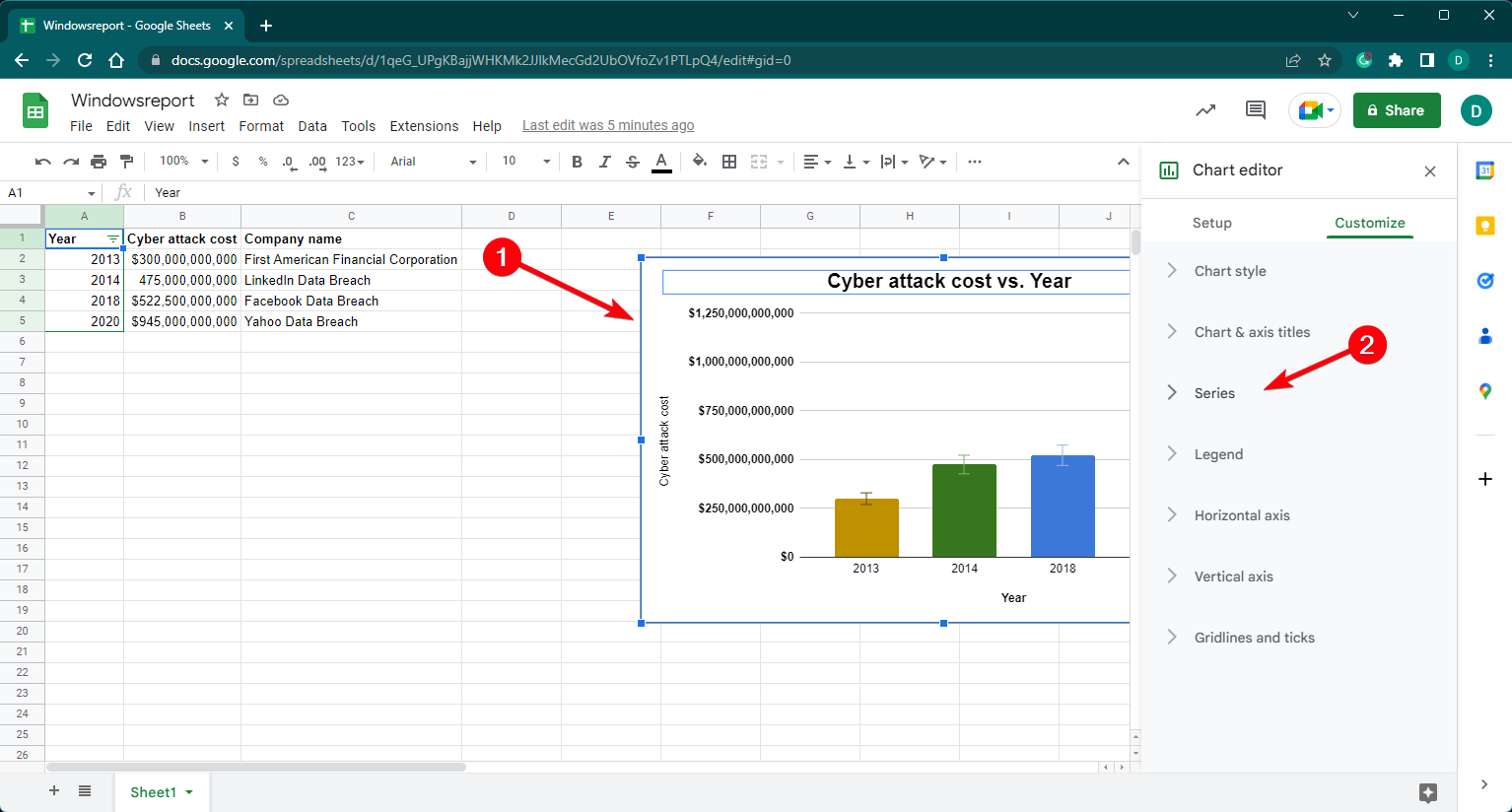Screen dimensions: 1512x812
Task: Open the Sheets home icon
Action: (35, 111)
